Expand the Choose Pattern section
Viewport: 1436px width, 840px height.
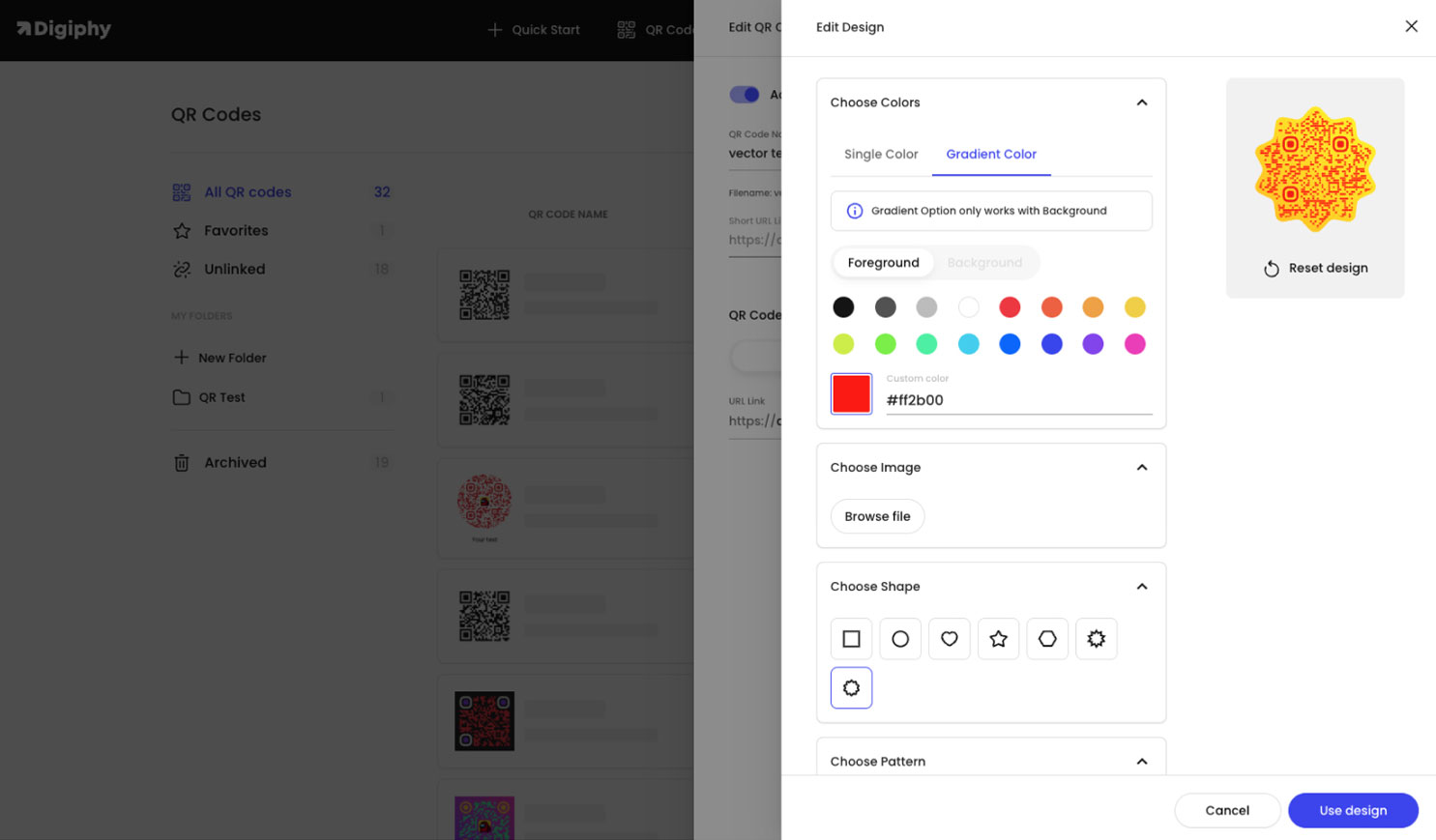pos(1142,761)
